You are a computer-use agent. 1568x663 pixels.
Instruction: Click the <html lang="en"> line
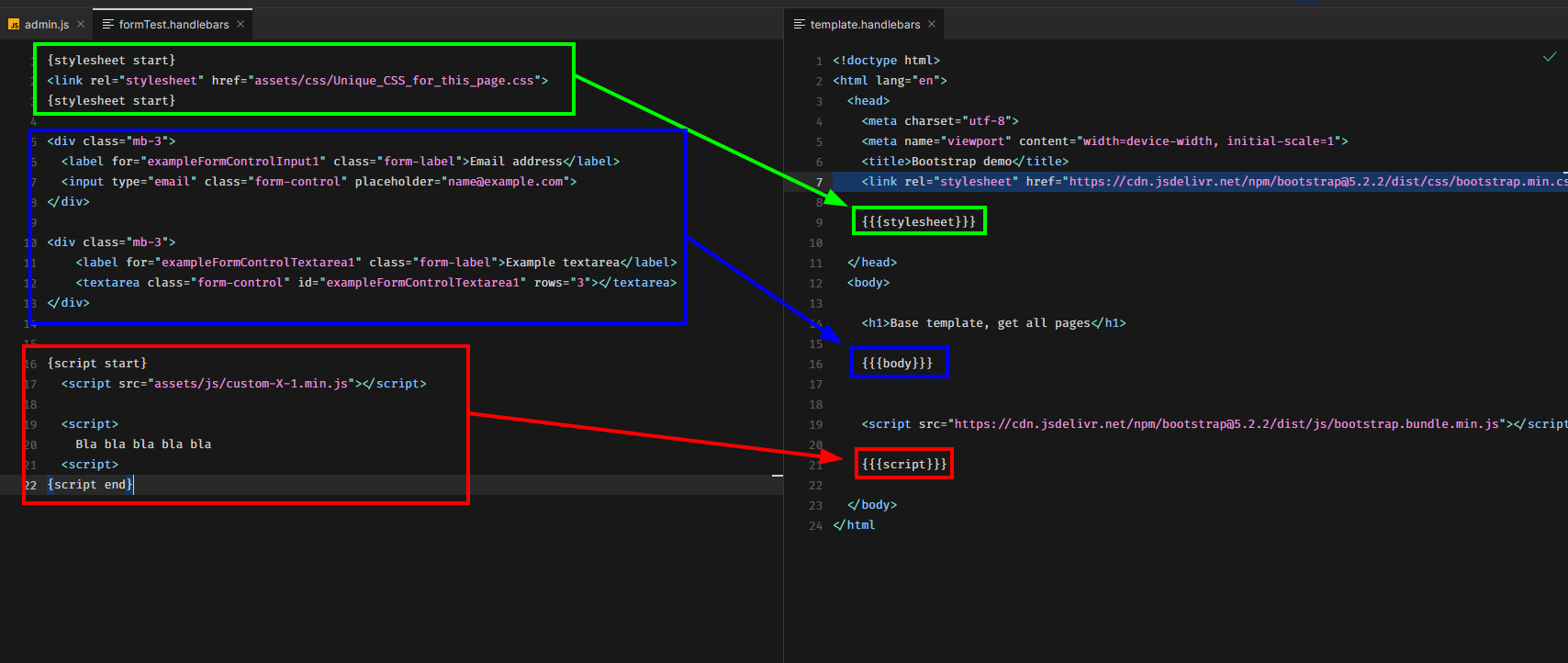(x=890, y=81)
